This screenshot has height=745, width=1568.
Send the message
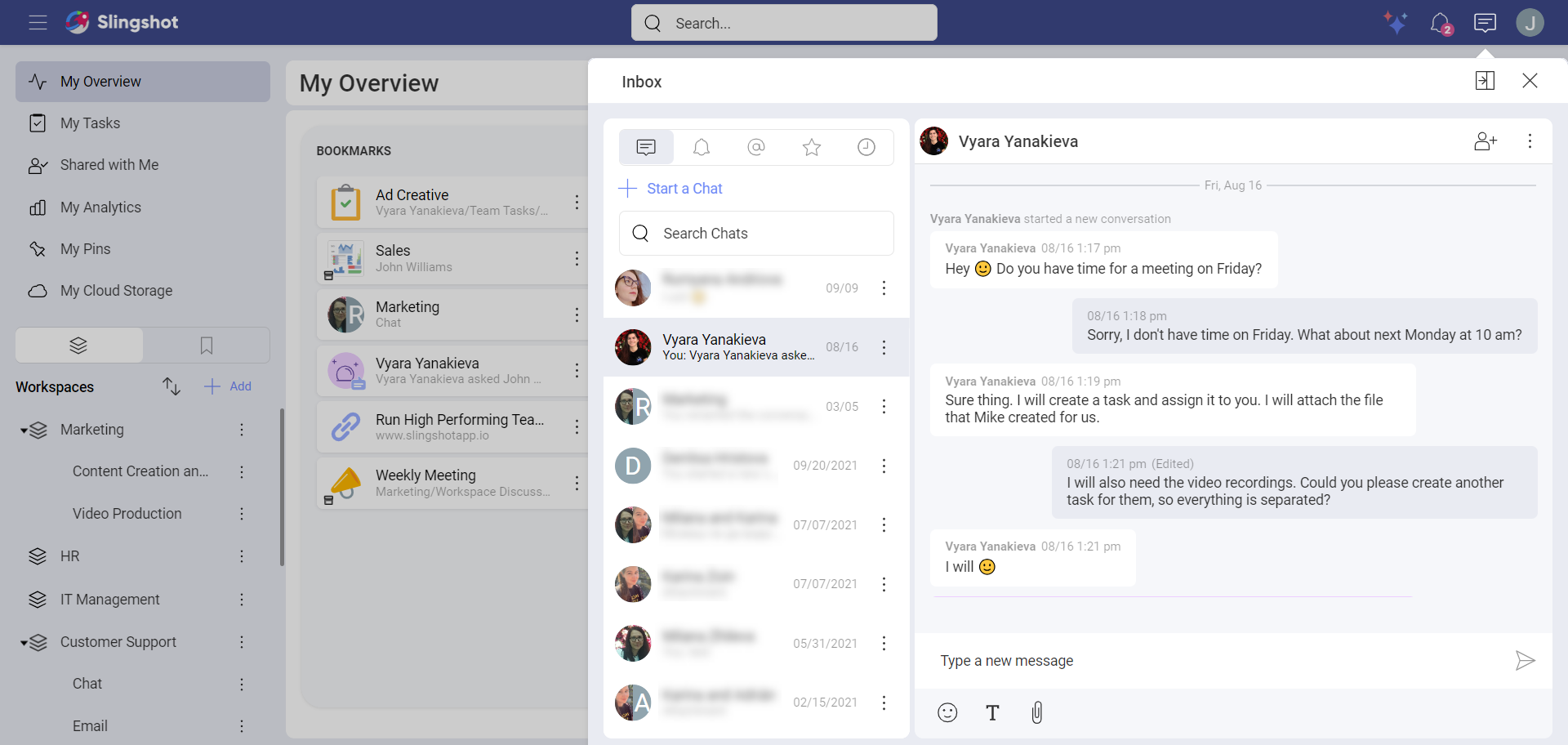(1525, 660)
